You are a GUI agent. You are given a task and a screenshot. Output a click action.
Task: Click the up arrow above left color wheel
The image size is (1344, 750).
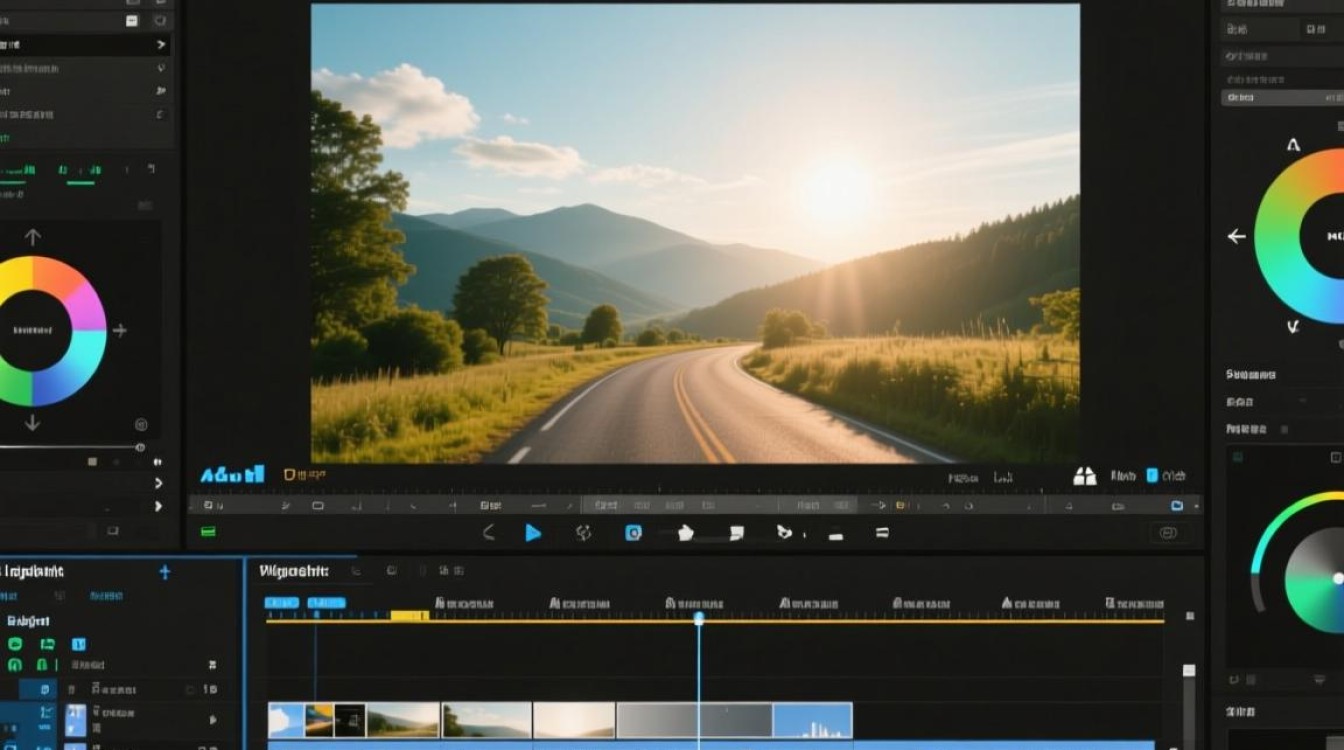(x=33, y=237)
